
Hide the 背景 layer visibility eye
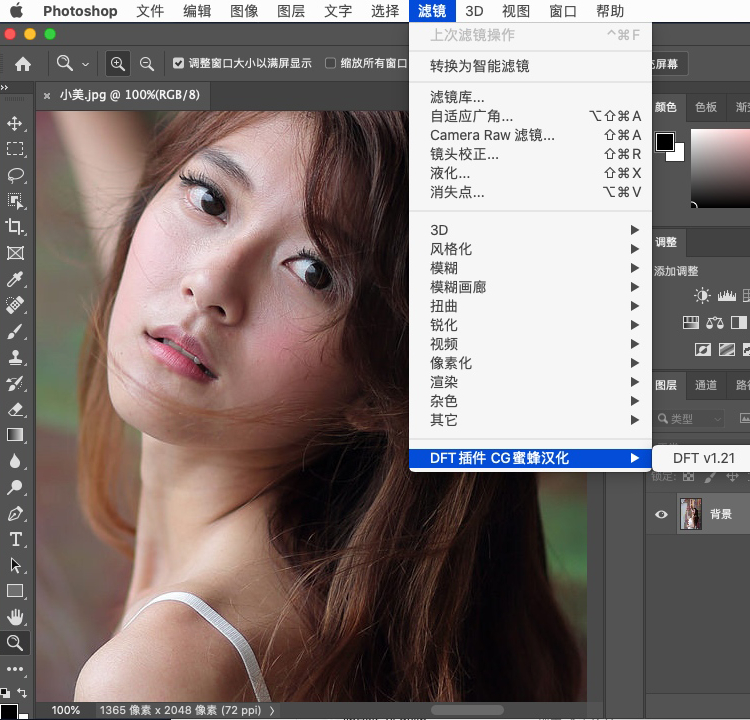point(662,514)
